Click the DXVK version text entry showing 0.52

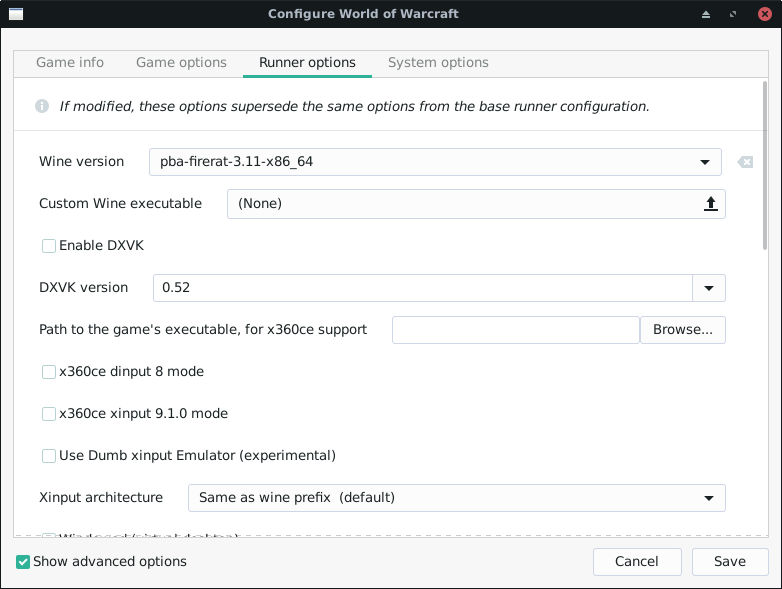pyautogui.click(x=422, y=288)
